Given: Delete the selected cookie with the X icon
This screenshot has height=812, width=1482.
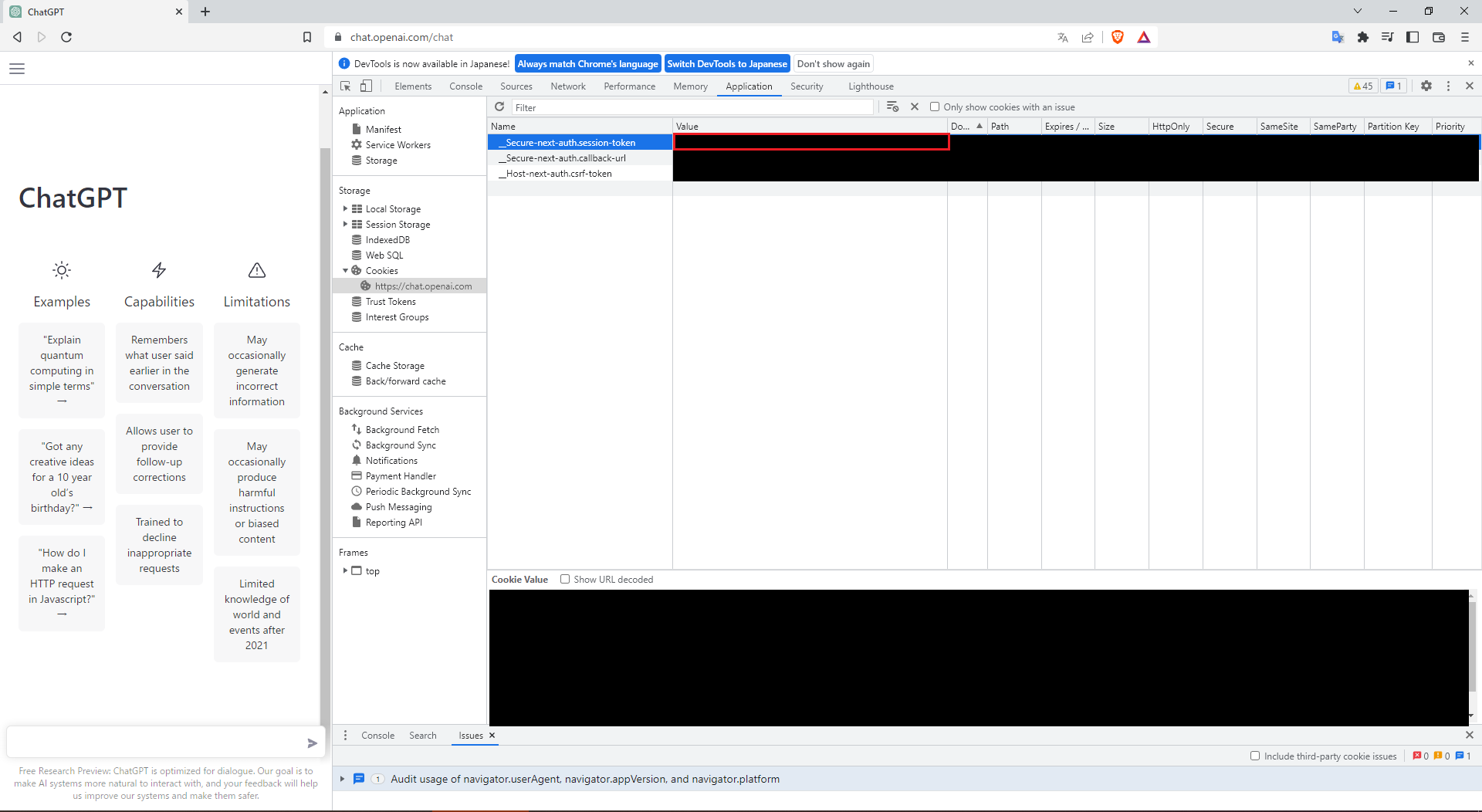Looking at the screenshot, I should [x=915, y=107].
